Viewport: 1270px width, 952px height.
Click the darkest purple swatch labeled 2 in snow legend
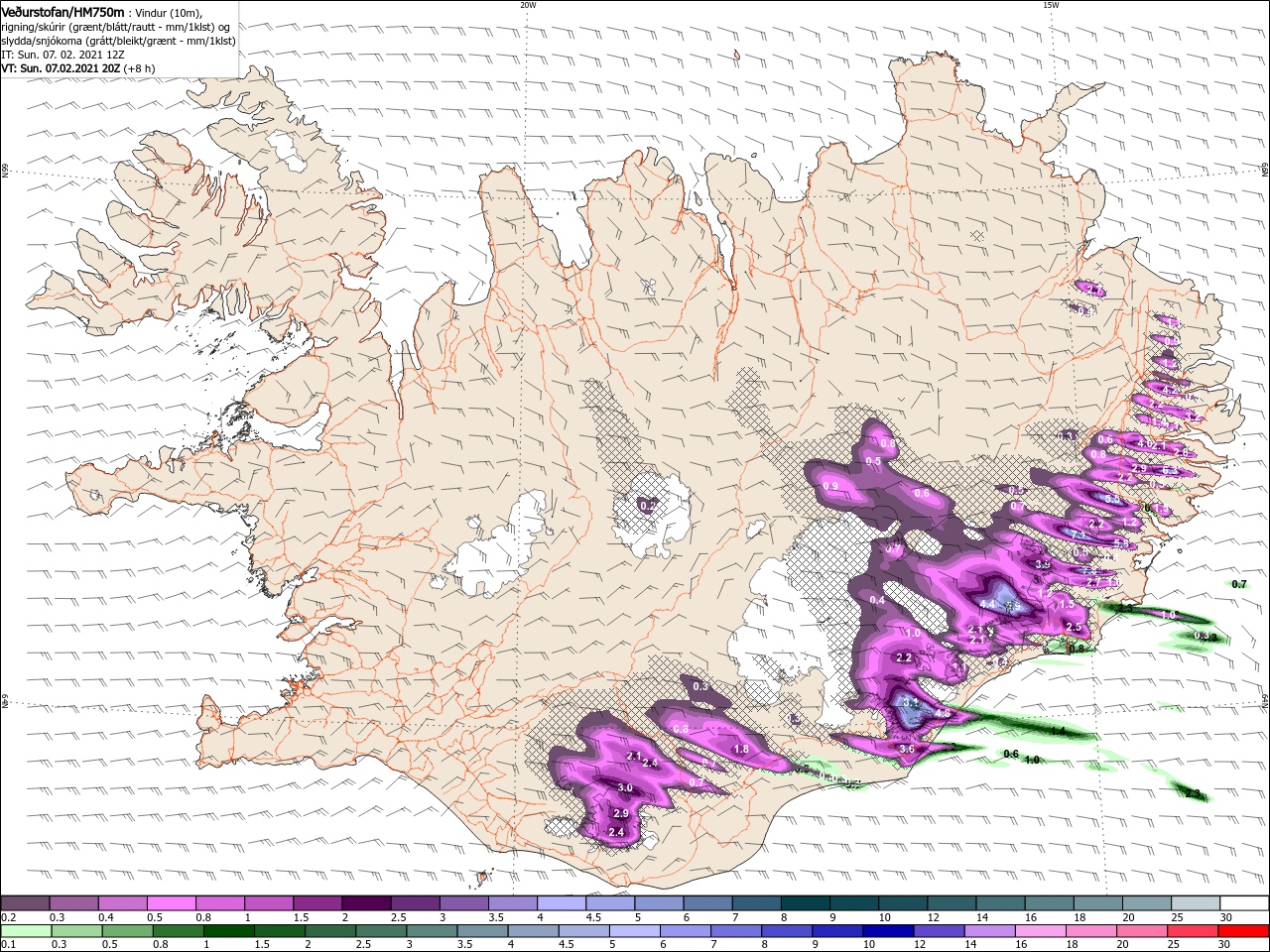click(x=366, y=903)
